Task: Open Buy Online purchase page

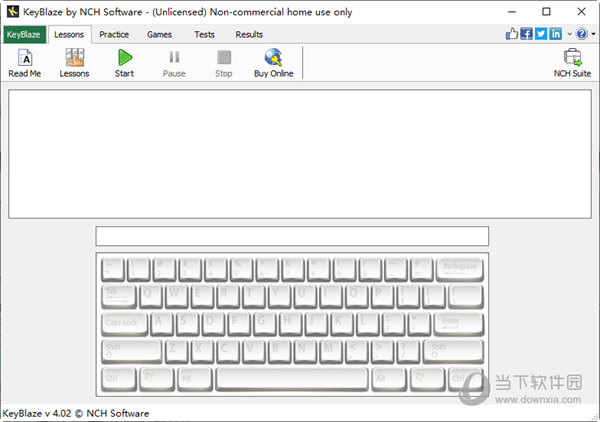Action: pyautogui.click(x=274, y=63)
